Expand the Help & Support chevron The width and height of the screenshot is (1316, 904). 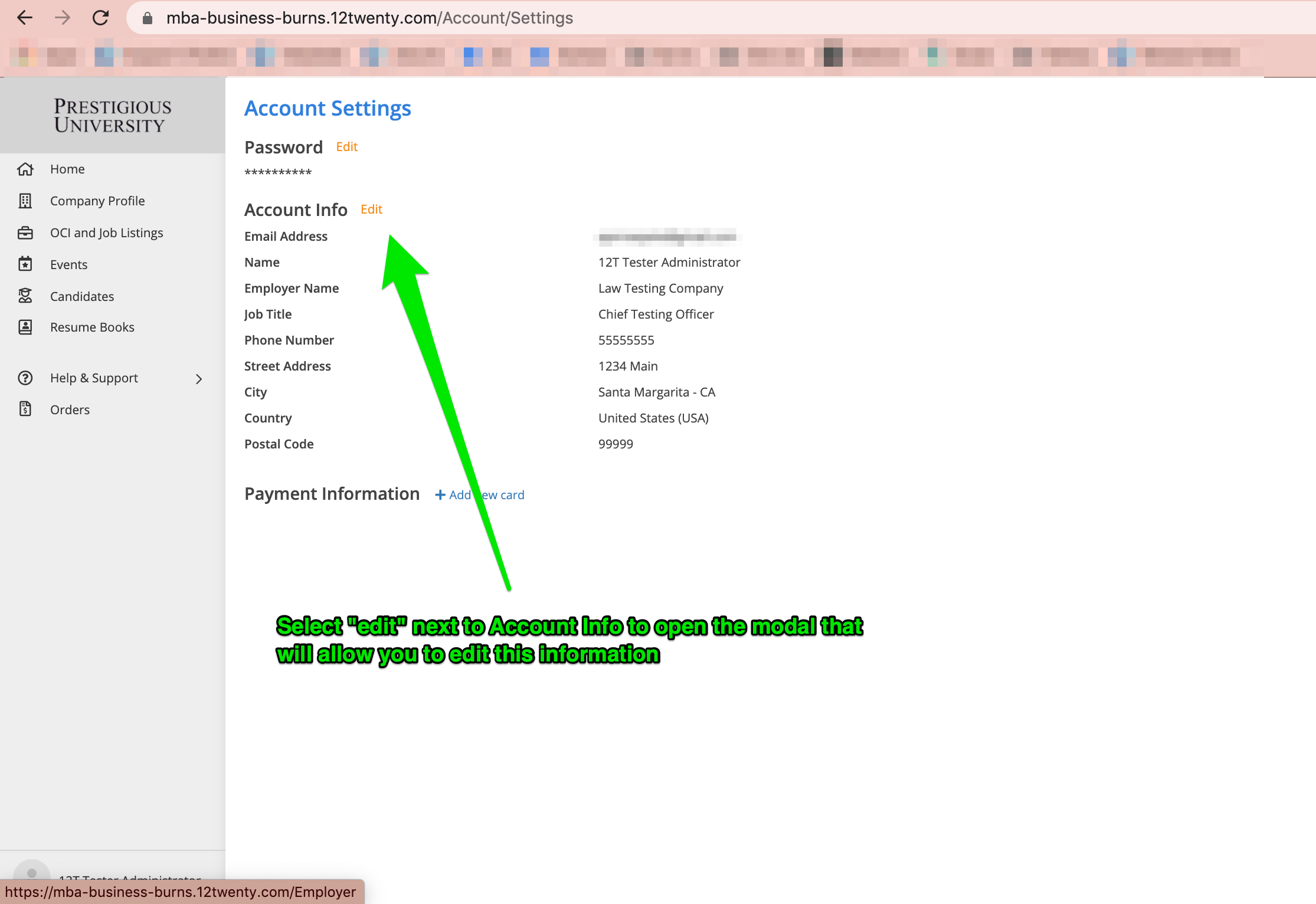tap(199, 379)
